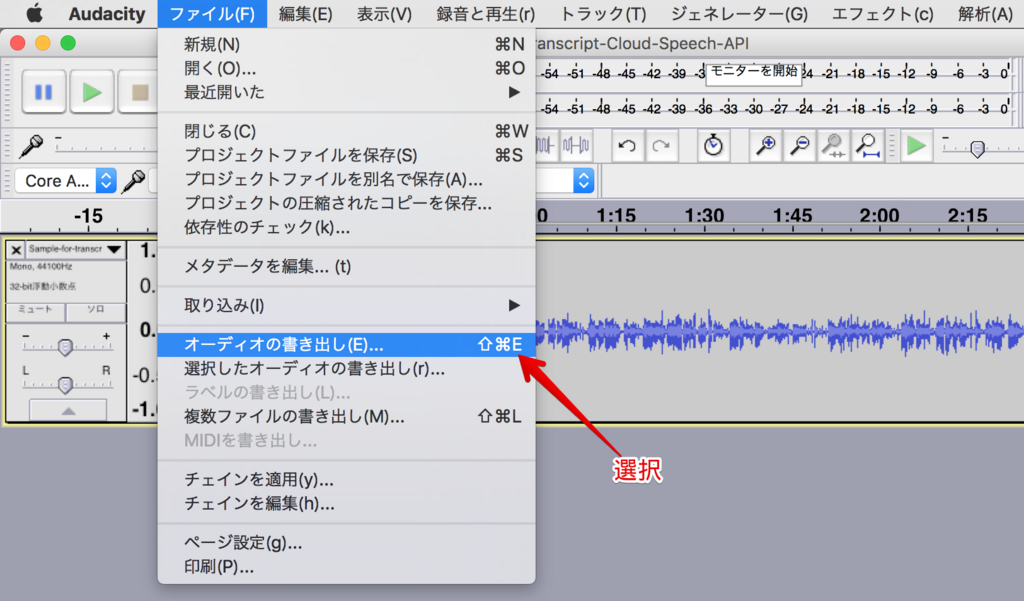Choose プロジェクトファイルを別名で保存(A)...

346,179
